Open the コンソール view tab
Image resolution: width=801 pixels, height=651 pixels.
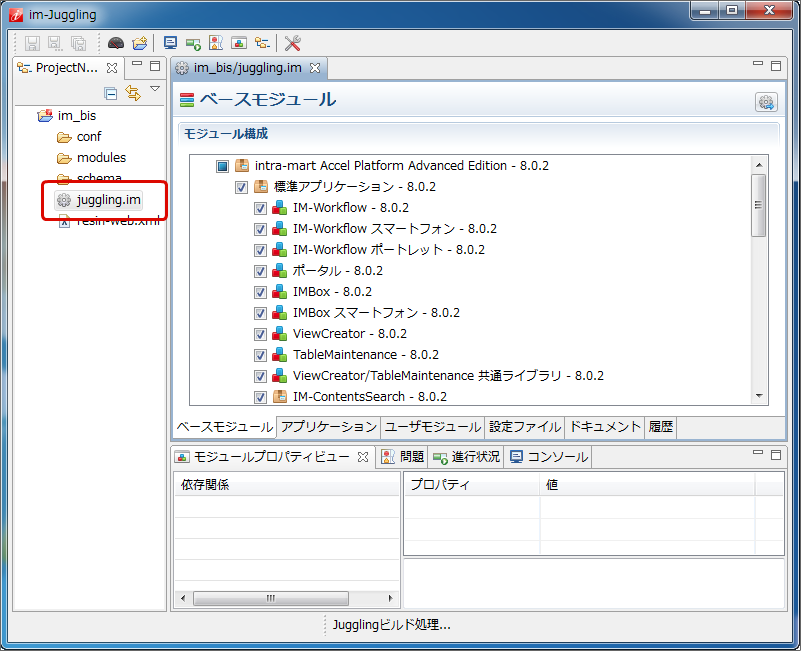pyautogui.click(x=549, y=457)
